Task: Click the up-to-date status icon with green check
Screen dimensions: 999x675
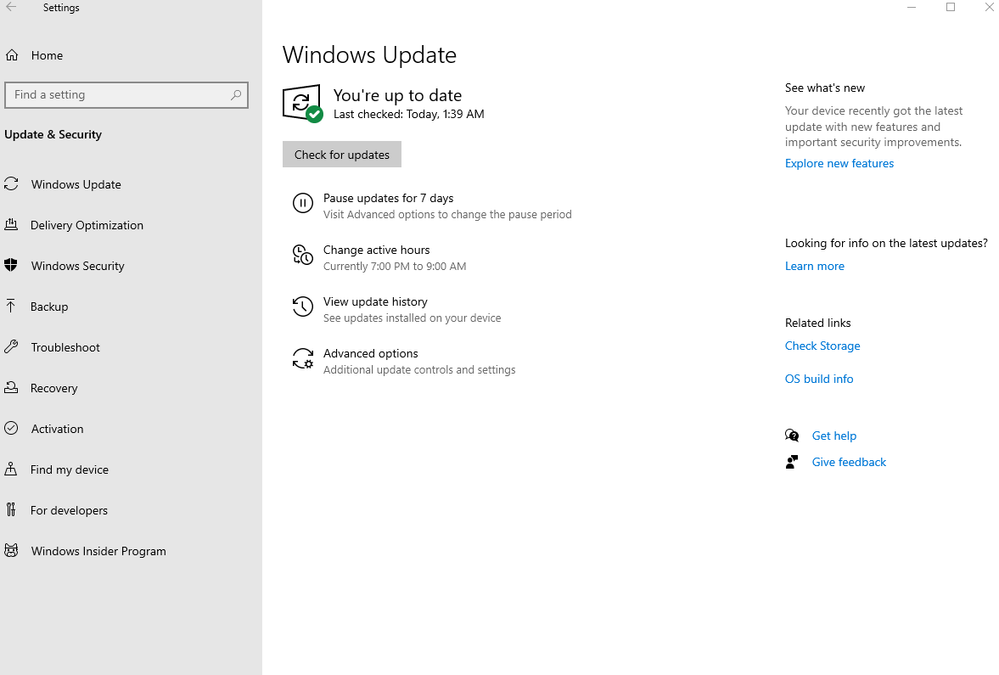Action: pos(303,103)
